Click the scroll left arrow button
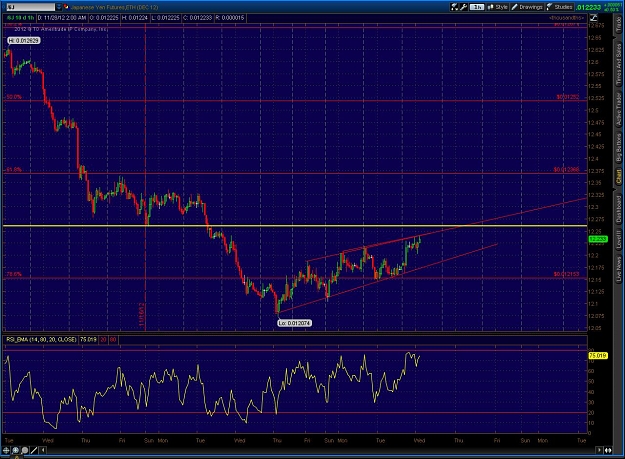 point(43,450)
